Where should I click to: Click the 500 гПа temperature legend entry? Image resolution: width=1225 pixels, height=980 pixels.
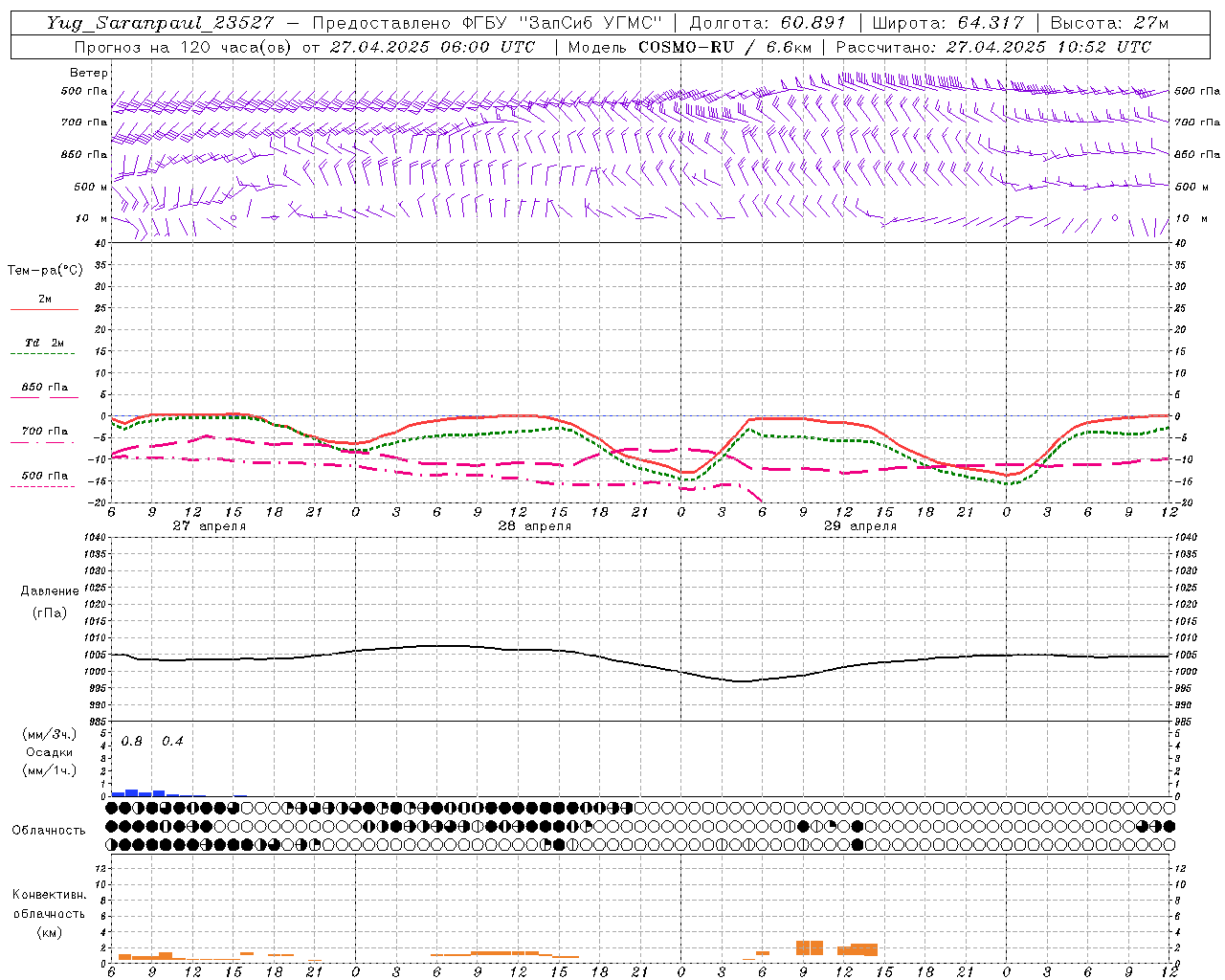pos(44,476)
